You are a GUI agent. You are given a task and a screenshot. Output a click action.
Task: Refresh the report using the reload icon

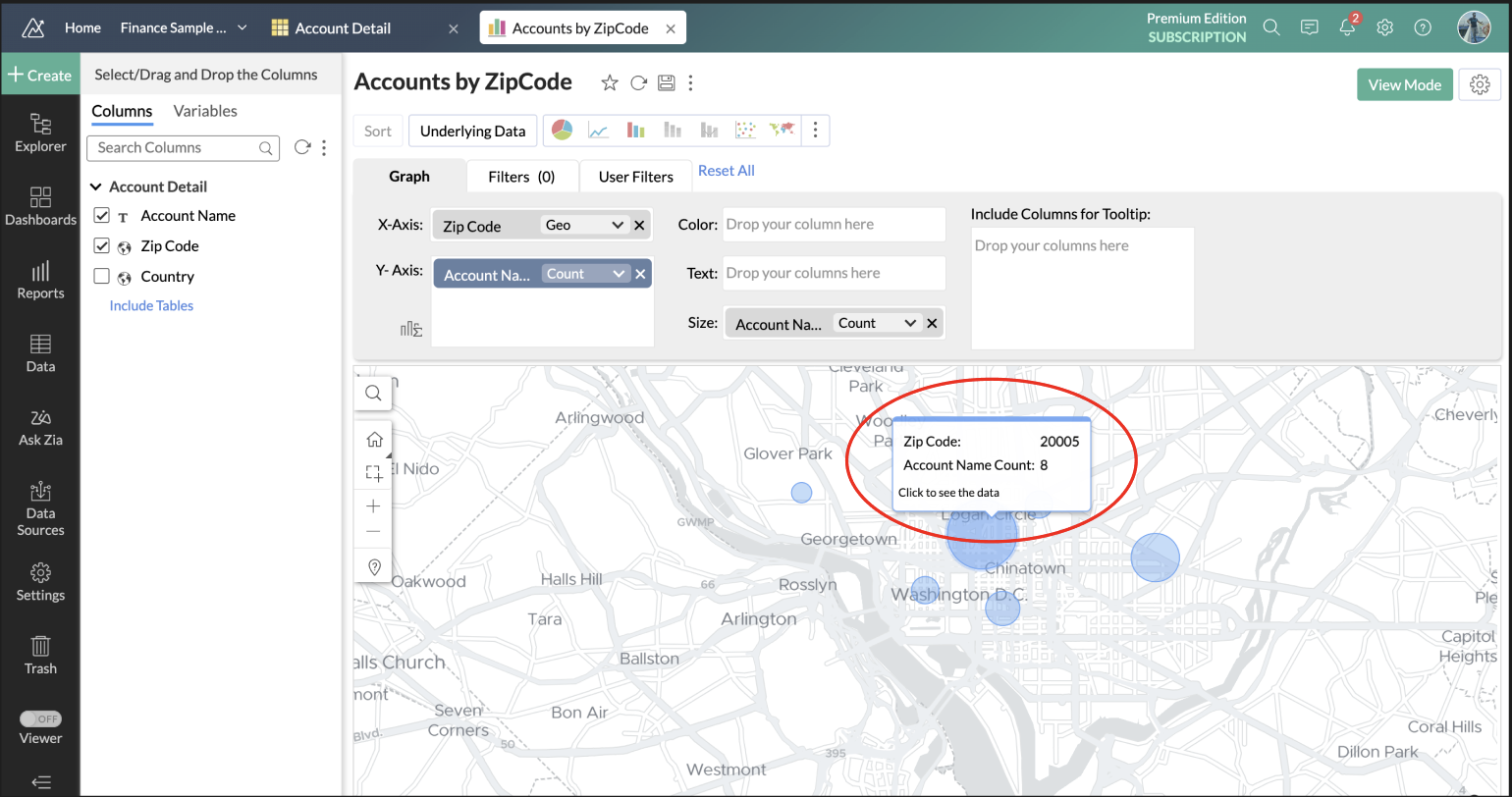coord(638,82)
